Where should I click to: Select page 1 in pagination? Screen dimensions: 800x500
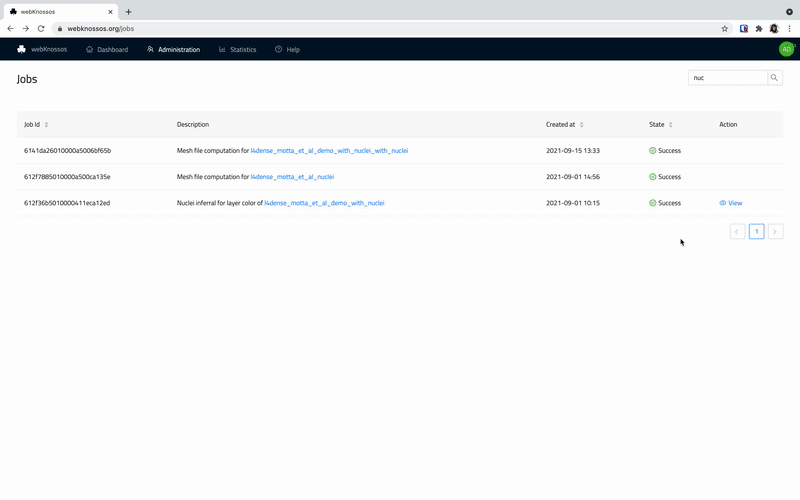click(757, 232)
